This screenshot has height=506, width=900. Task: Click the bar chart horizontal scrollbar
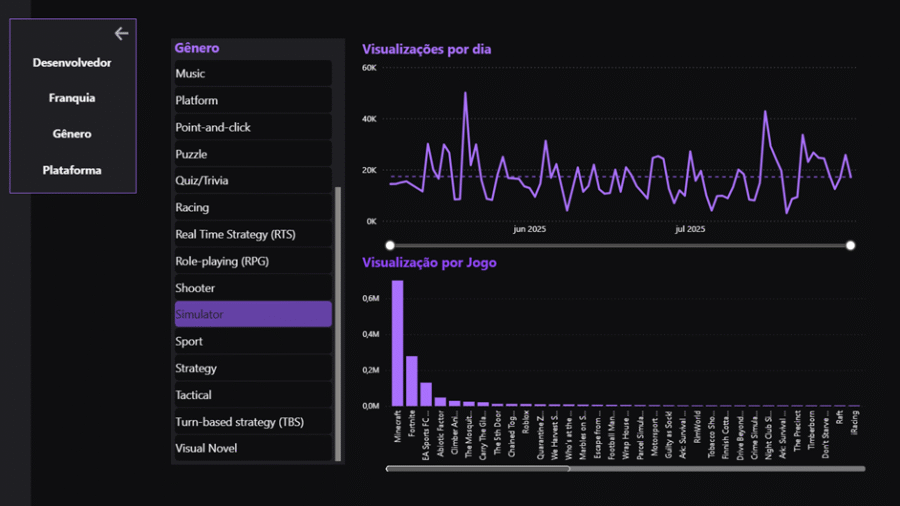click(x=478, y=468)
